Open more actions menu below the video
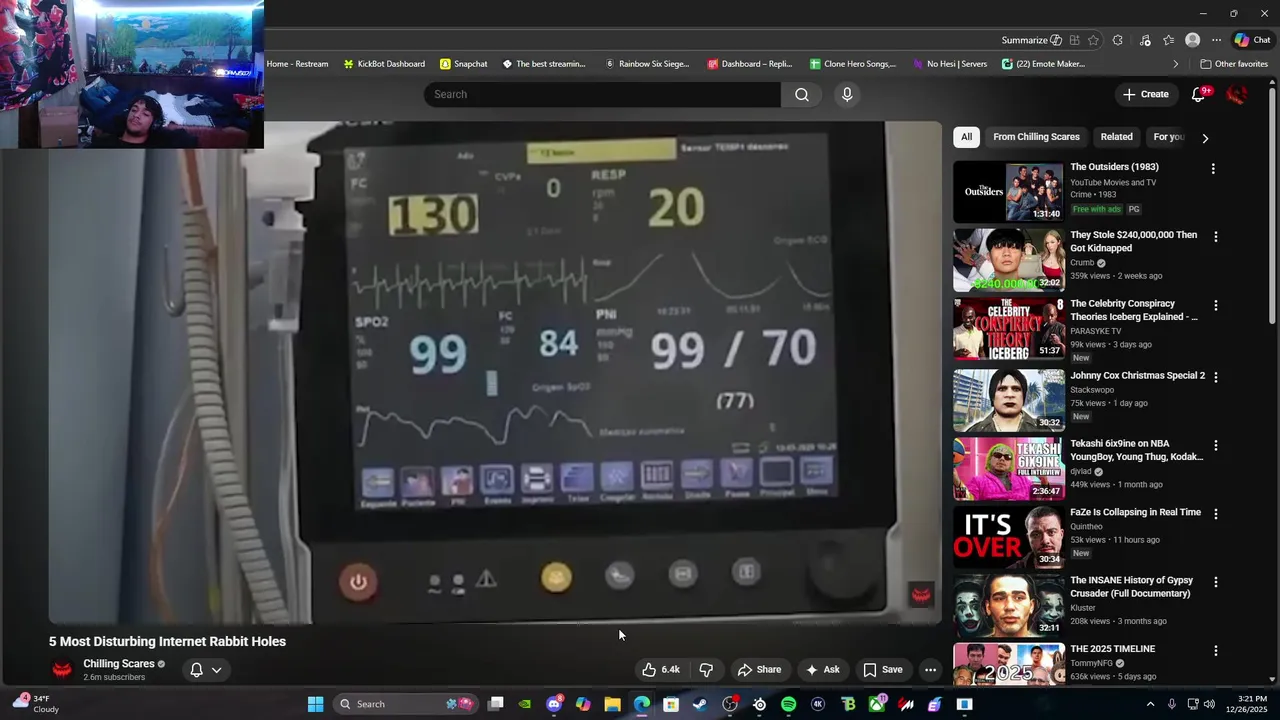The height and width of the screenshot is (720, 1280). coord(930,670)
